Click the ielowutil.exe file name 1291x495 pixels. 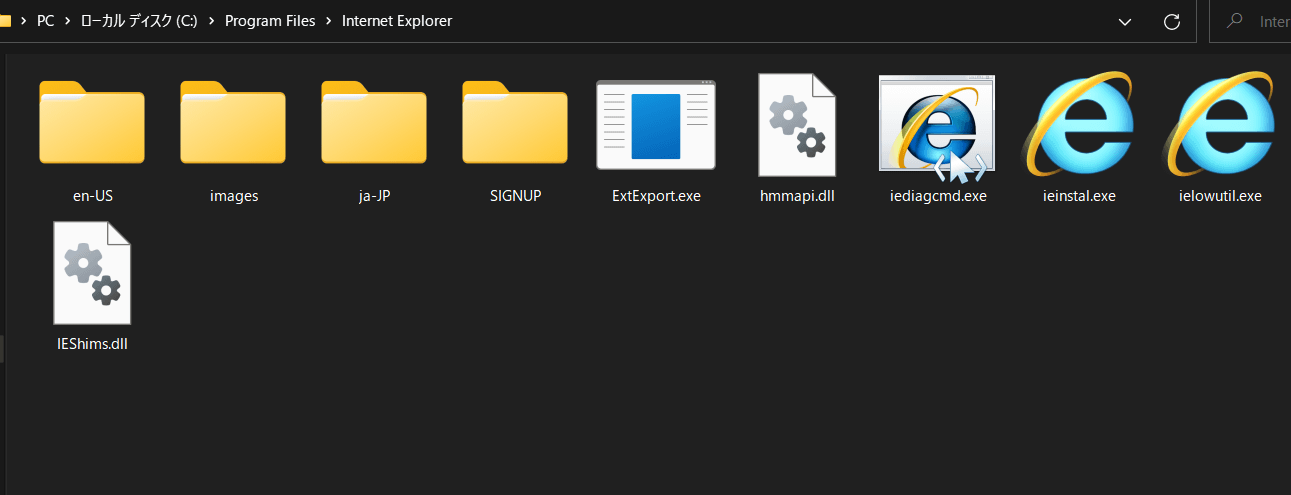click(x=1220, y=196)
